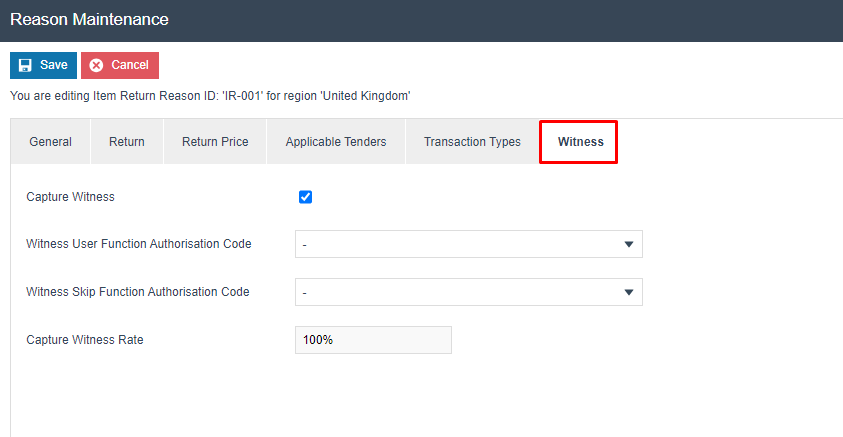Click the Capture Witness Rate field
The image size is (843, 437).
click(x=373, y=340)
